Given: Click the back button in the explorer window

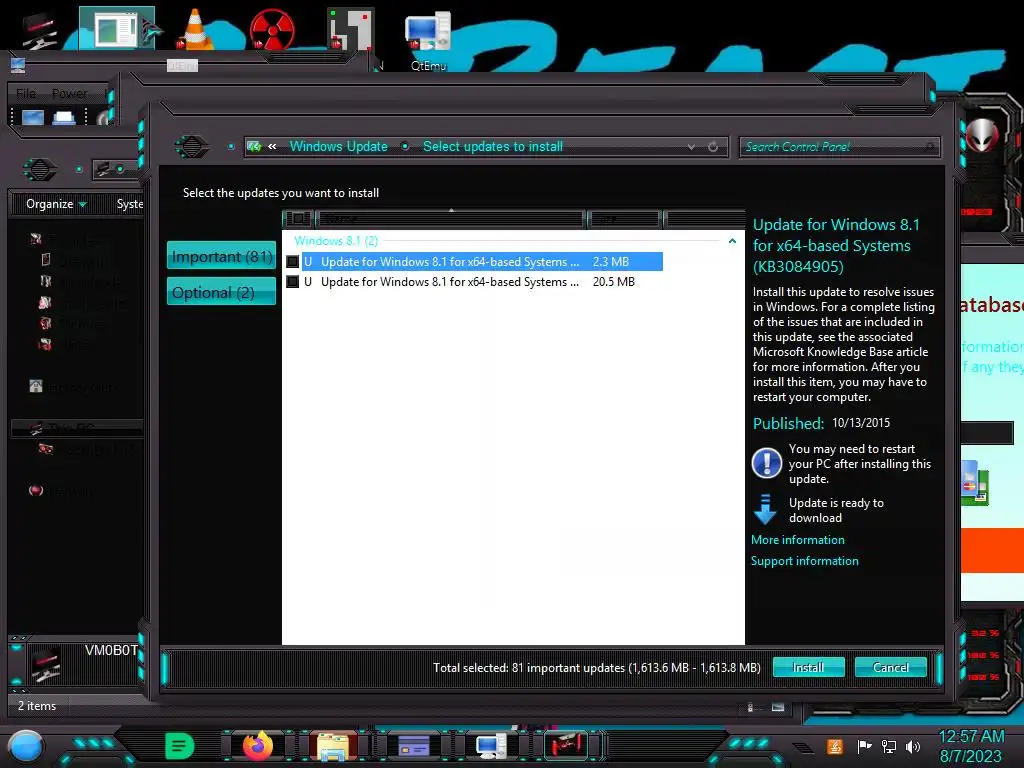Looking at the screenshot, I should tap(40, 170).
